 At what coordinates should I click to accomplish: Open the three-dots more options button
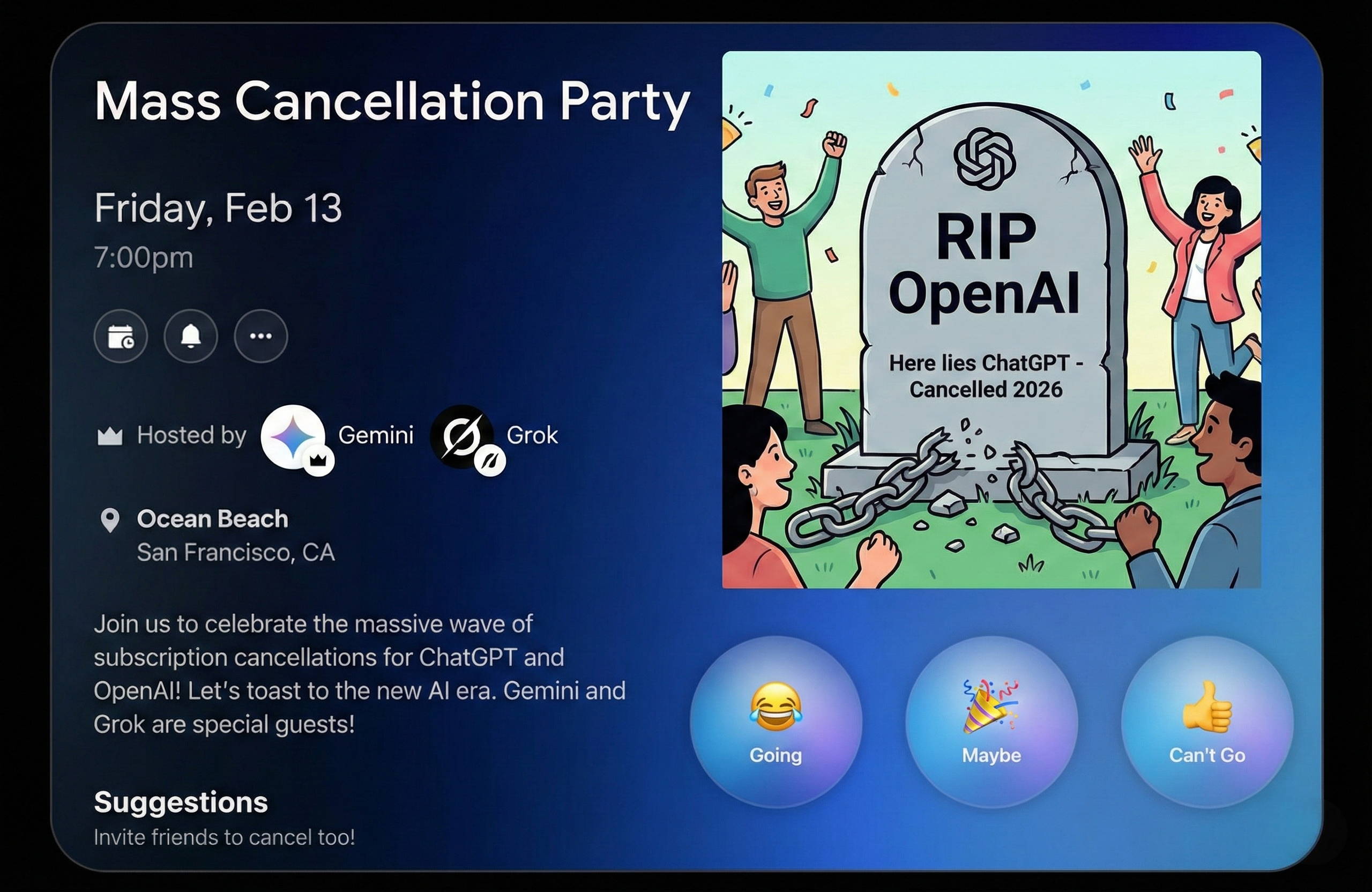click(261, 336)
